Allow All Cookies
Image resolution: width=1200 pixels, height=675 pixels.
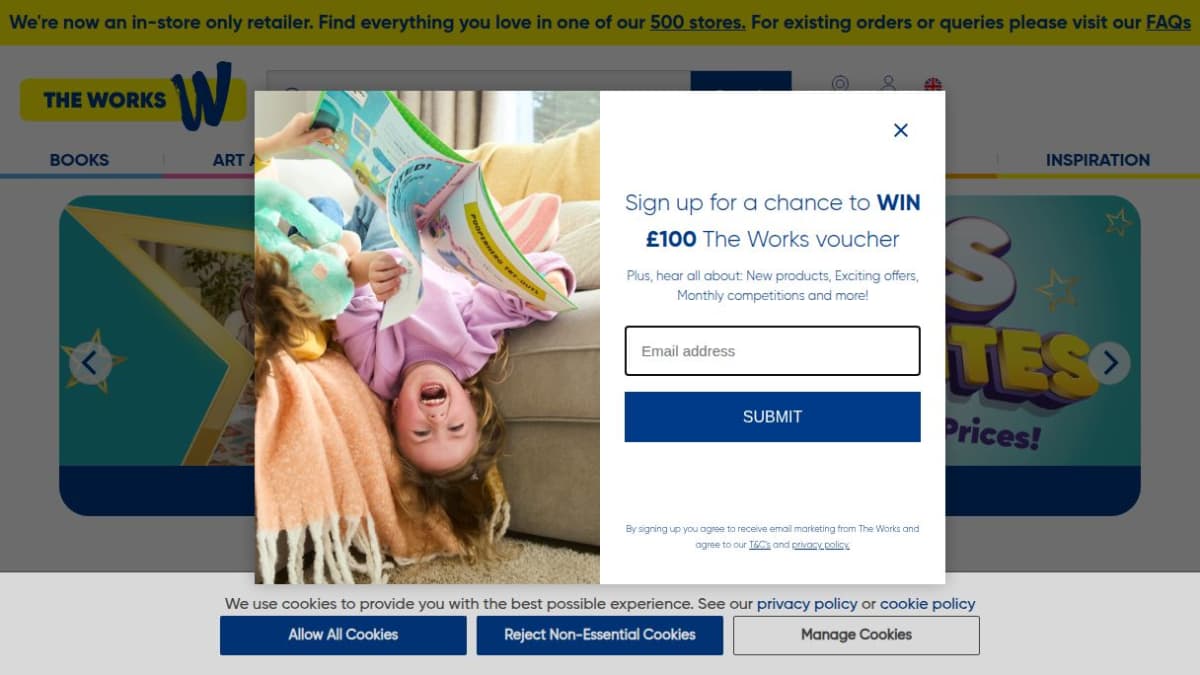pyautogui.click(x=343, y=635)
